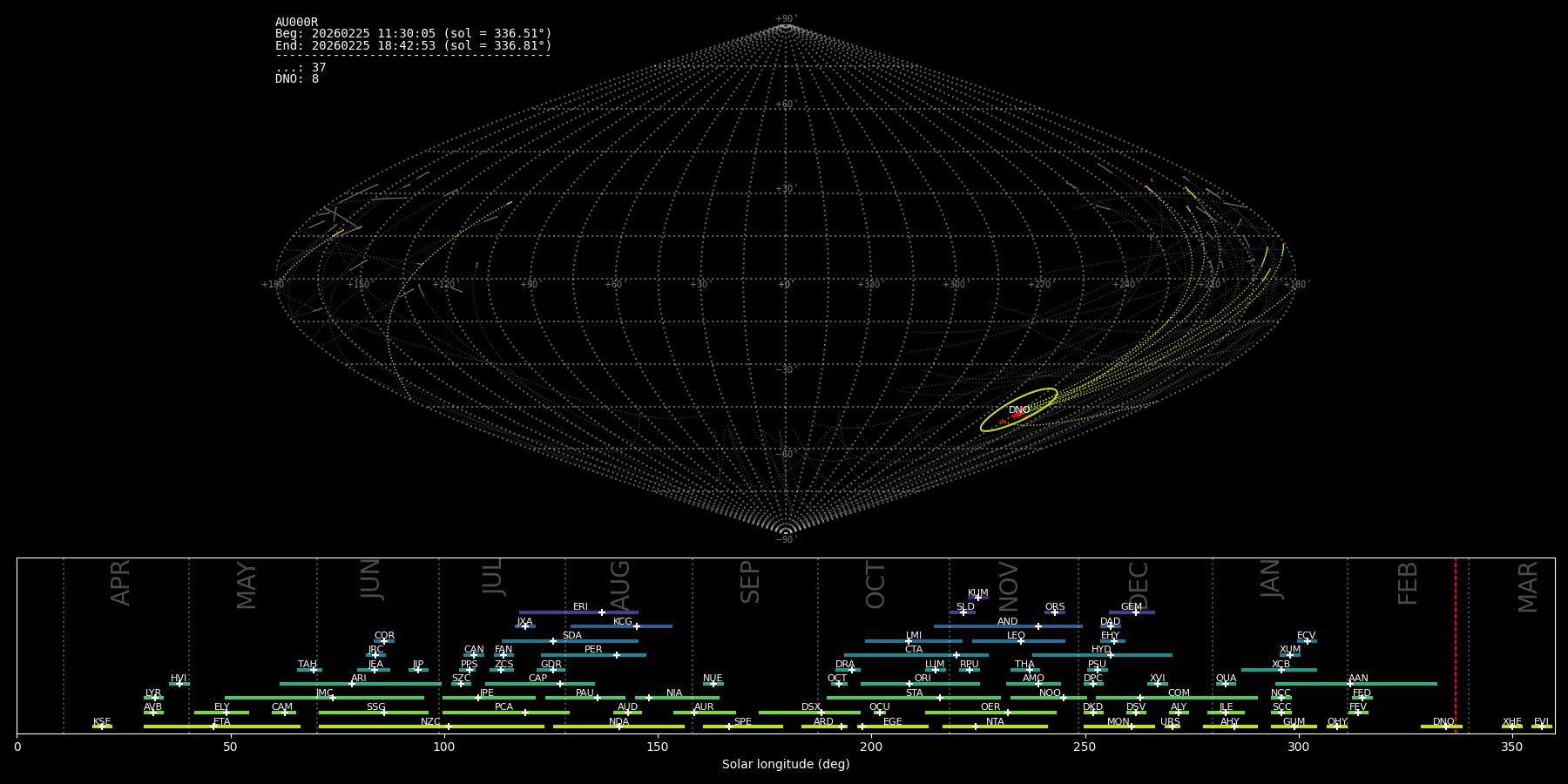Click the COM shower label in timeline
The height and width of the screenshot is (784, 1568).
coord(1179,693)
